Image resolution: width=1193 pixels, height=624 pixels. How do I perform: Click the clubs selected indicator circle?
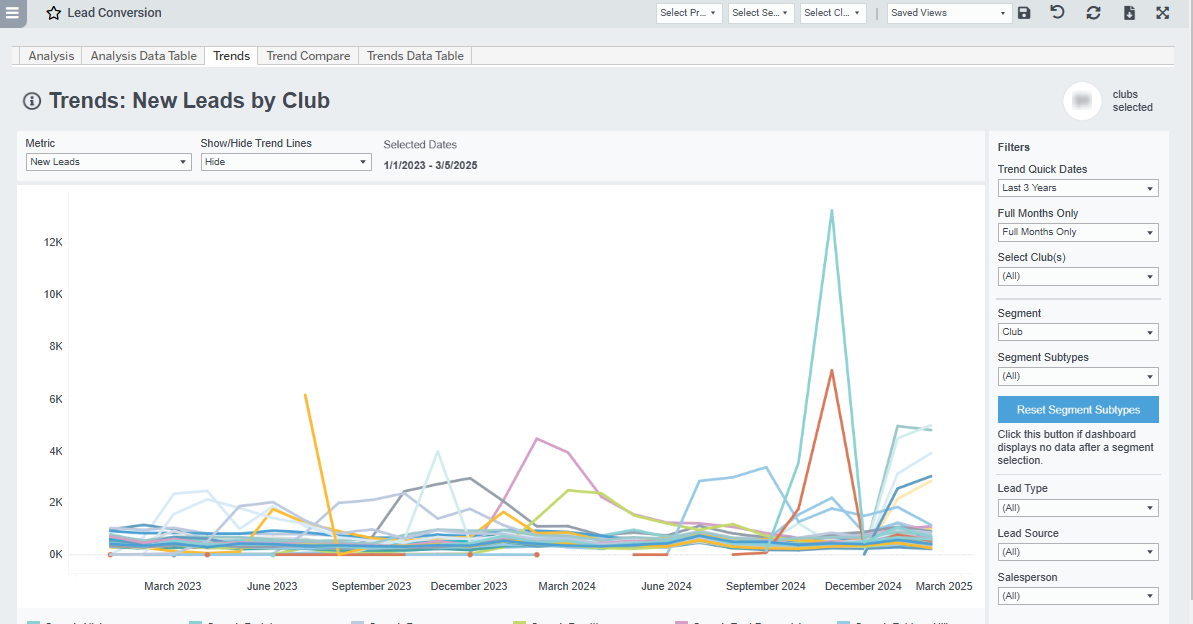point(1082,101)
